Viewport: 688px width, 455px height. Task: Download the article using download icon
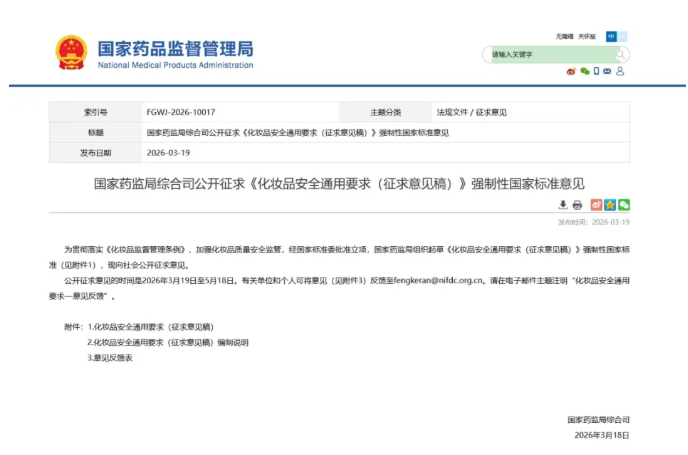pyautogui.click(x=563, y=205)
